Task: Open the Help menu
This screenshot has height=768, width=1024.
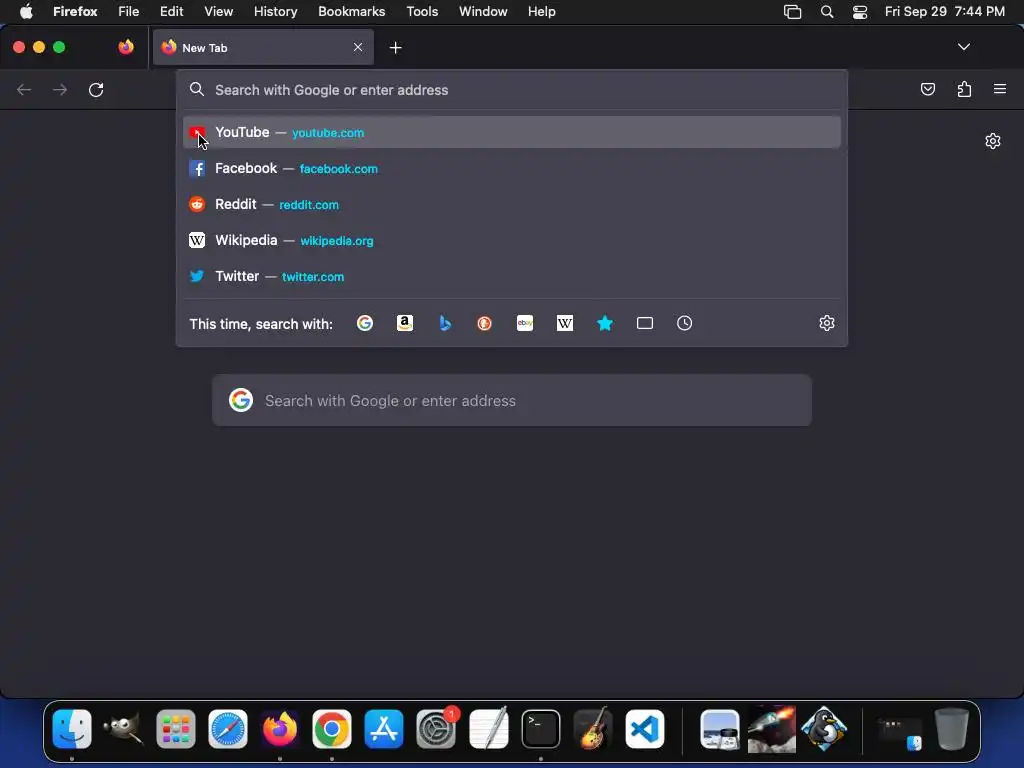Action: coord(541,12)
